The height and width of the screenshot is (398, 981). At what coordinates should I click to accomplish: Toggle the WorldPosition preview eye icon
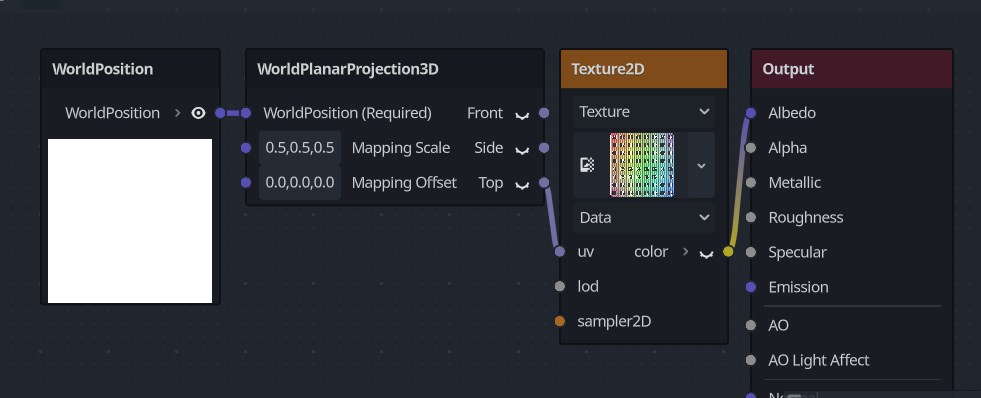pos(198,113)
